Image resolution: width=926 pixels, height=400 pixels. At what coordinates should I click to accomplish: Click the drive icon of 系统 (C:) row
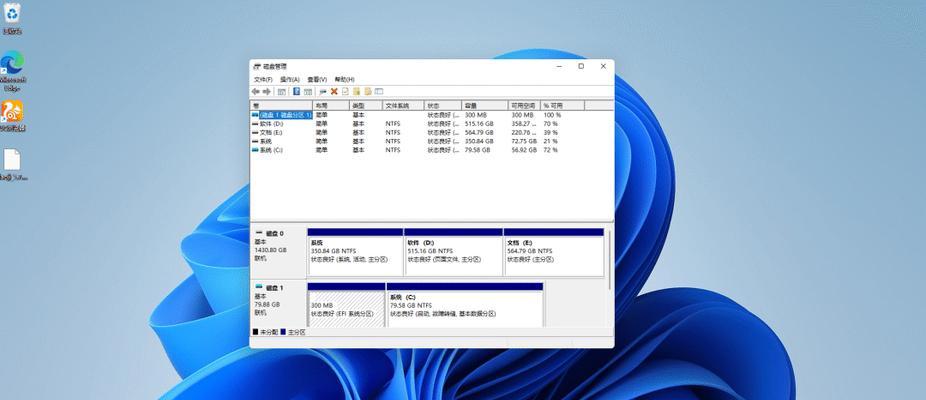(x=255, y=150)
